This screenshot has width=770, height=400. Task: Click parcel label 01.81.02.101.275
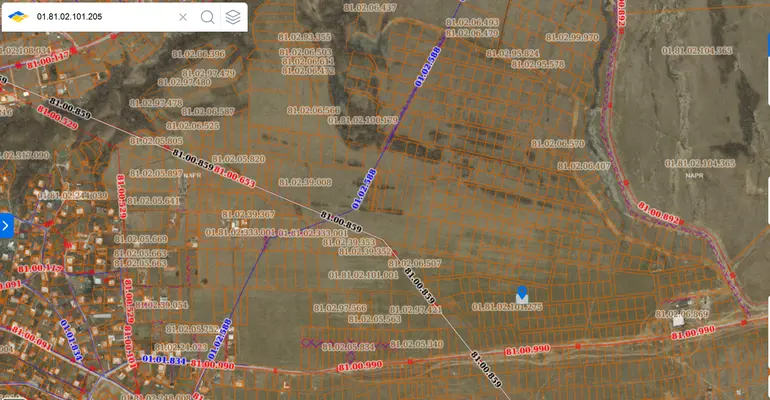[x=507, y=307]
